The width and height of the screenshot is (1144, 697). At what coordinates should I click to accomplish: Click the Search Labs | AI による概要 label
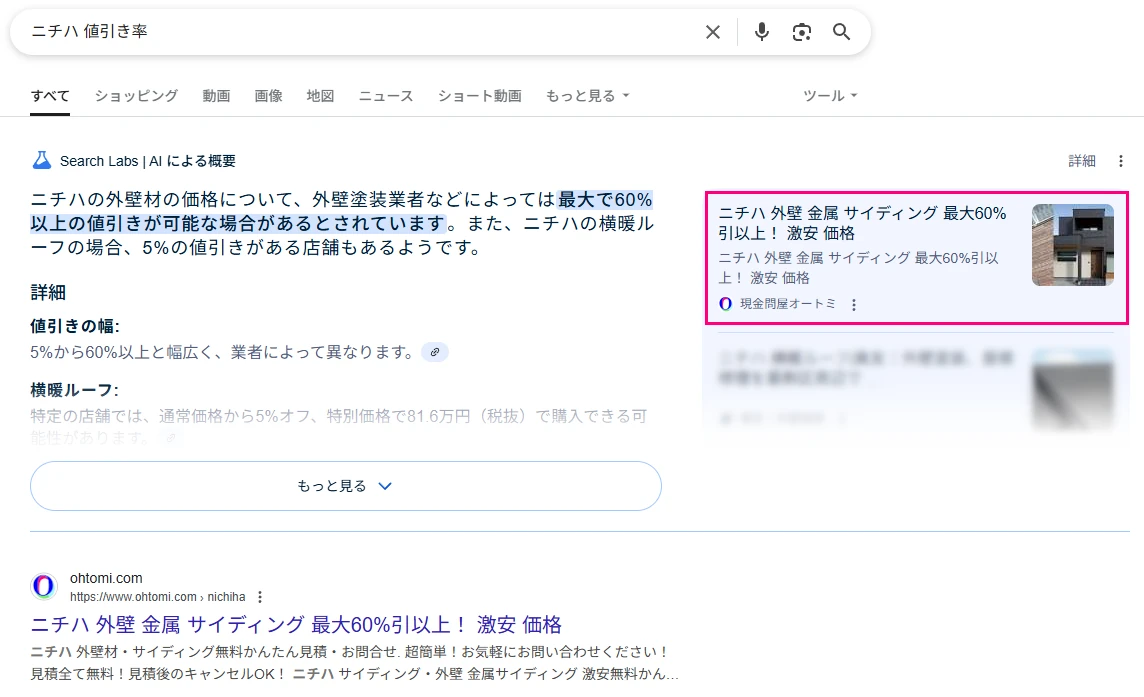point(147,161)
